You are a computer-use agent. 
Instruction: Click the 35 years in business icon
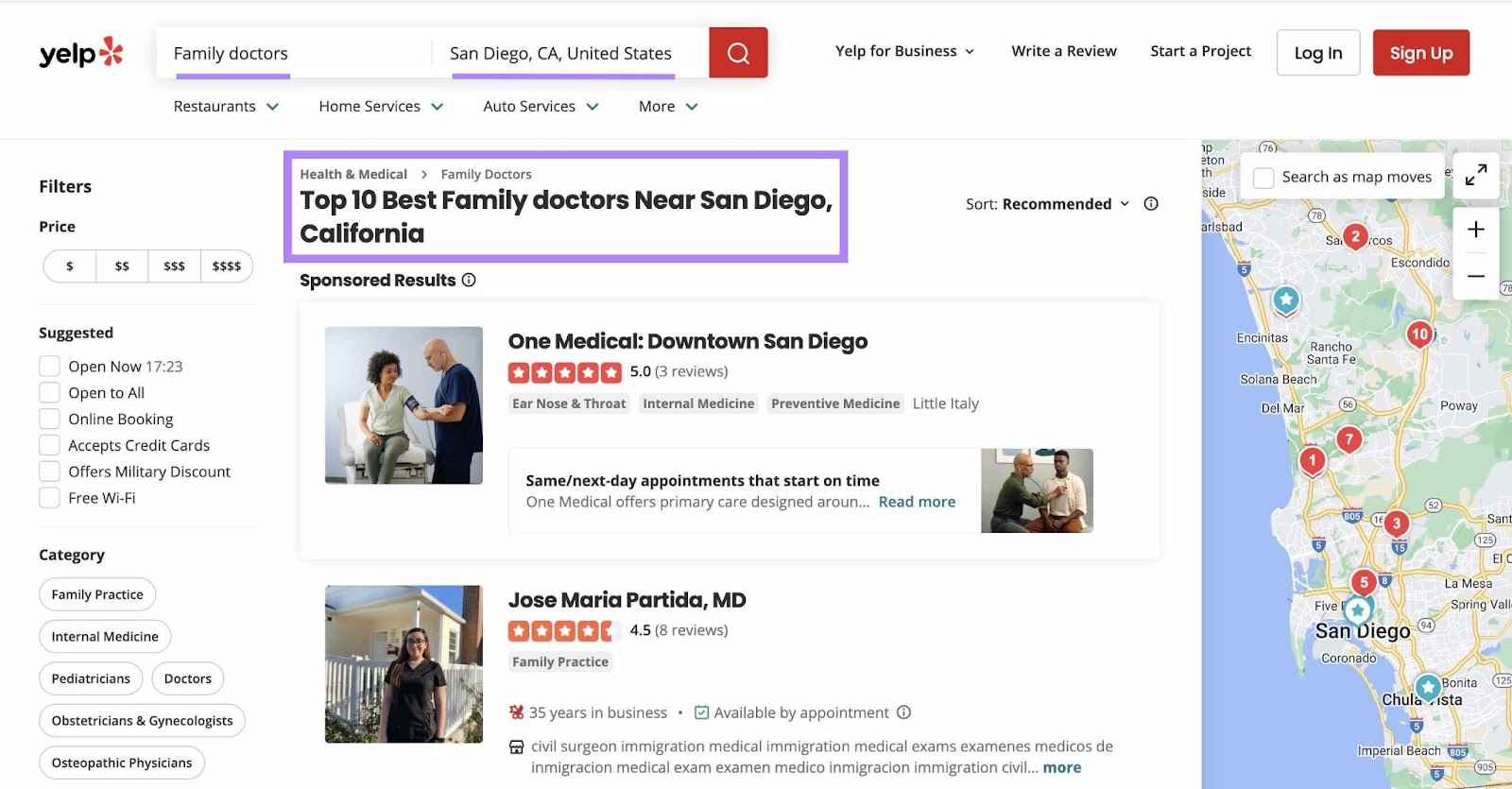coord(516,712)
